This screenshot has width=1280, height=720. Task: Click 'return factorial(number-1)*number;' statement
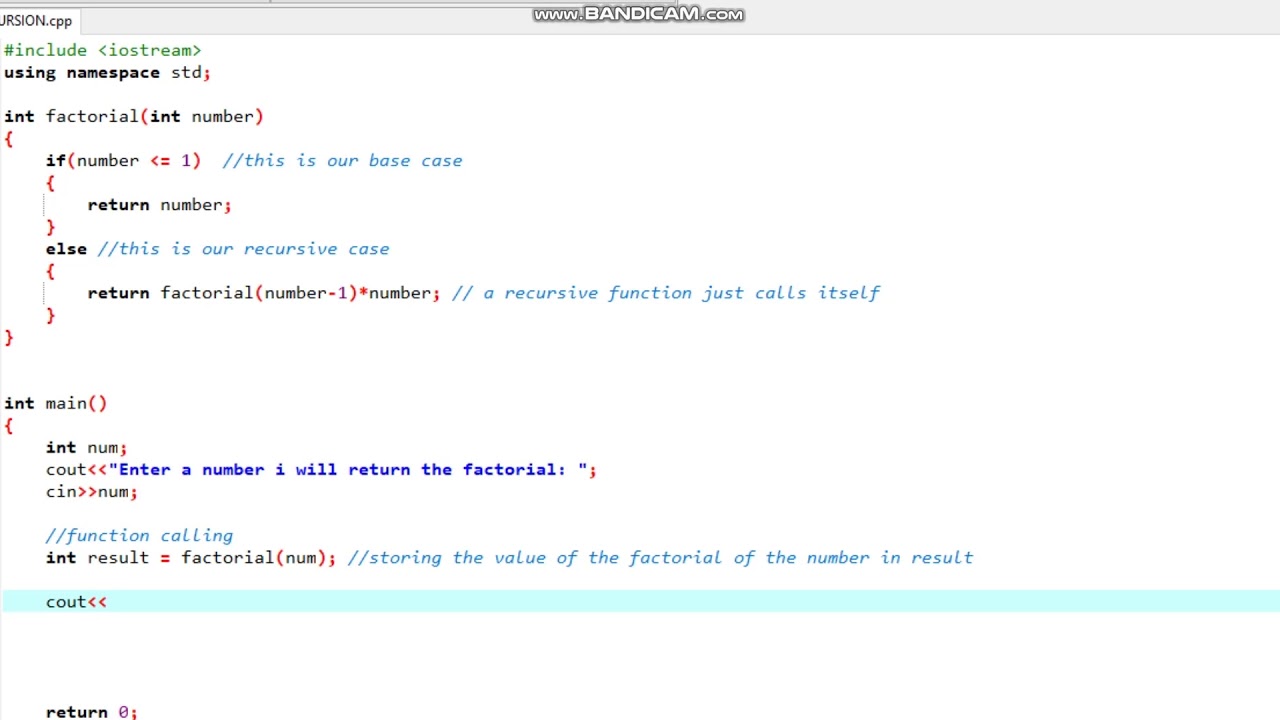(263, 292)
